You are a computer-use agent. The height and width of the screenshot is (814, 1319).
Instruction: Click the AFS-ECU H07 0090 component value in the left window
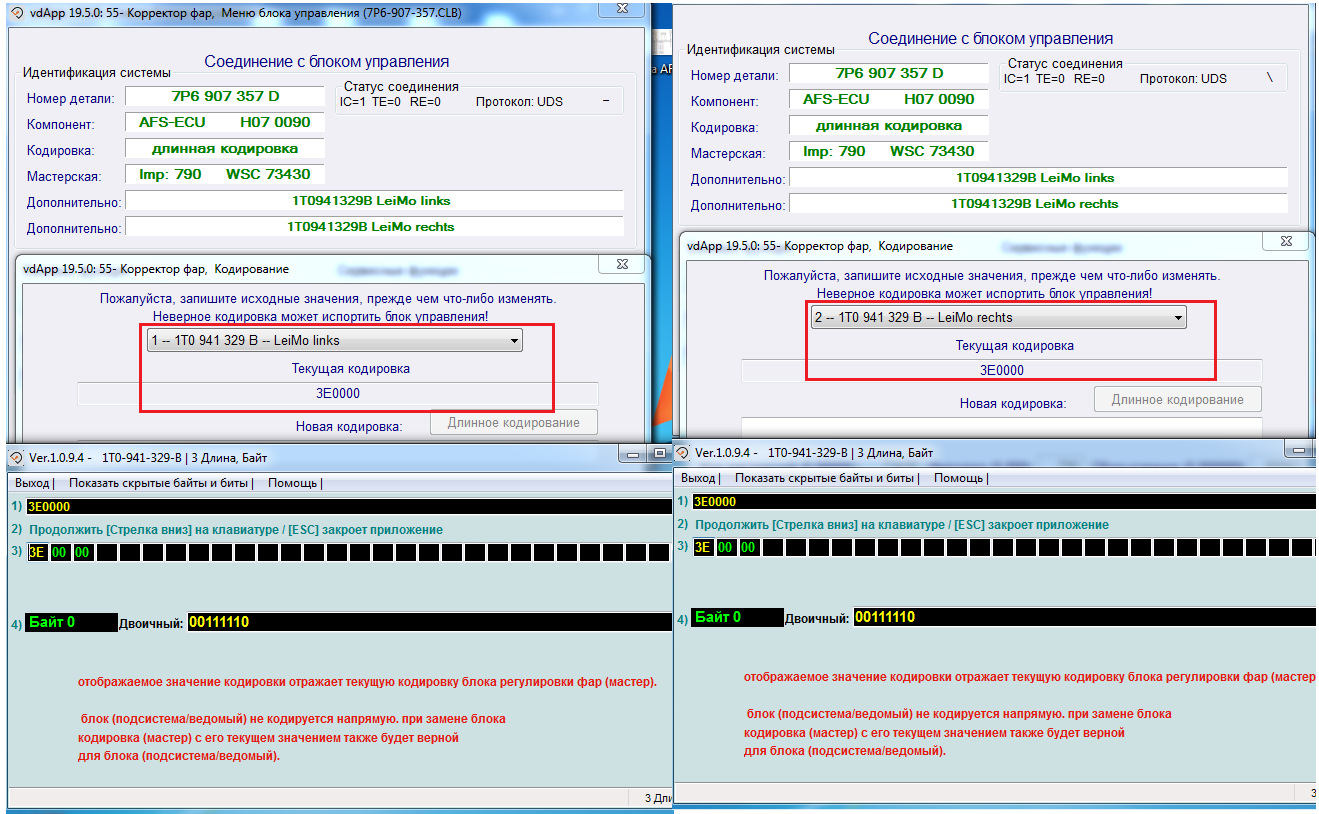(225, 122)
